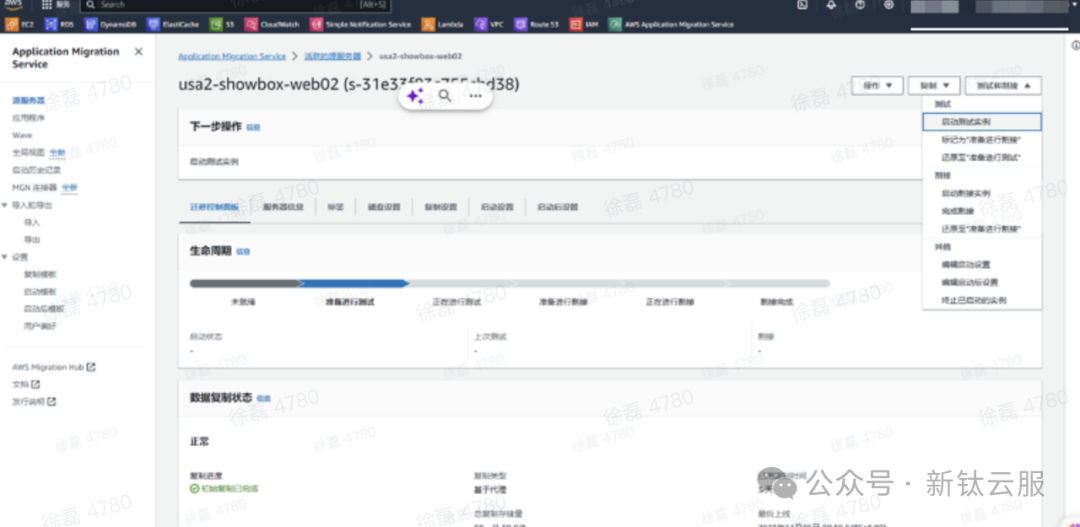Viewport: 1080px width, 527px height.
Task: Switch to the 服务器信息 tab
Action: tap(283, 207)
